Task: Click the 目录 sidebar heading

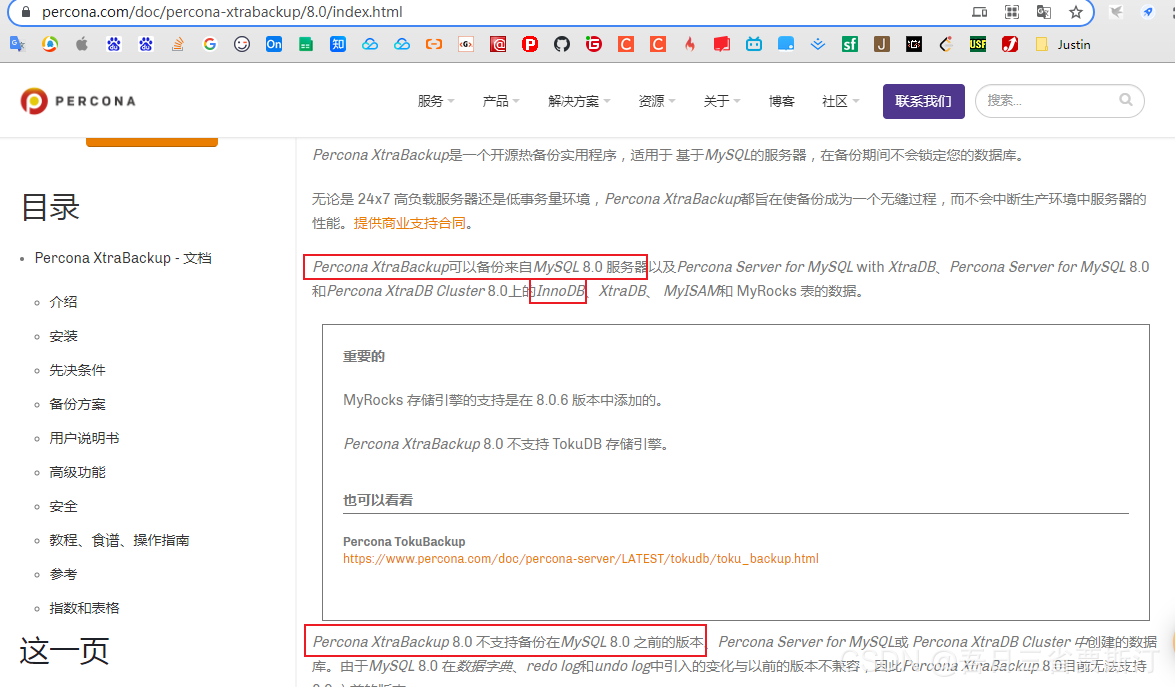Action: tap(50, 207)
